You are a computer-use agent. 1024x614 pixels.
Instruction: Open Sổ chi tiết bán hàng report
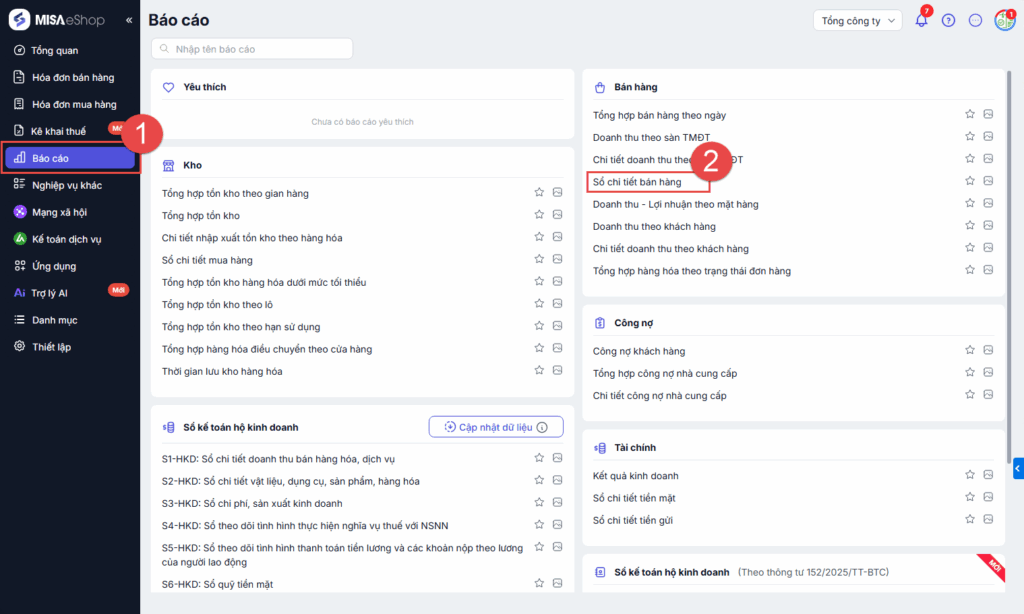pyautogui.click(x=637, y=182)
